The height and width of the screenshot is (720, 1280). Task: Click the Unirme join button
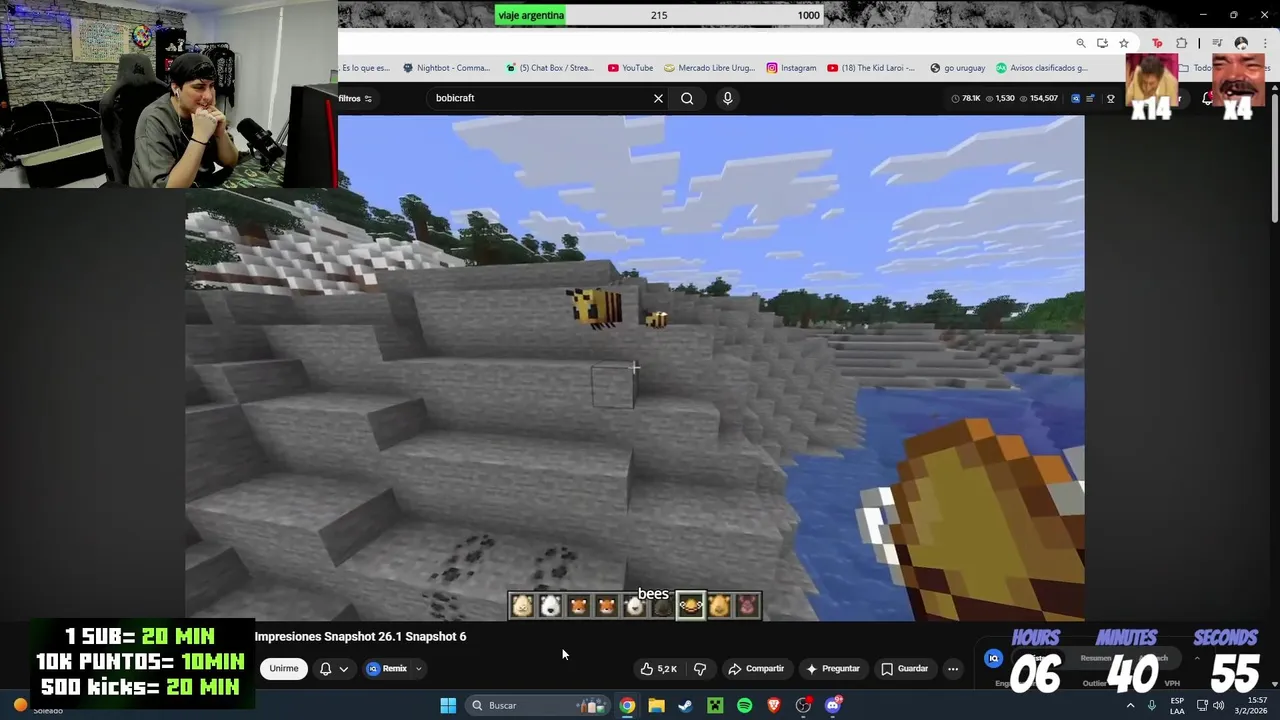(x=284, y=668)
